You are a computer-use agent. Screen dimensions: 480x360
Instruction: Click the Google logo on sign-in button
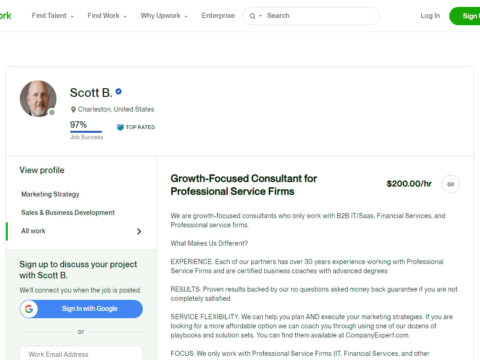click(x=29, y=309)
